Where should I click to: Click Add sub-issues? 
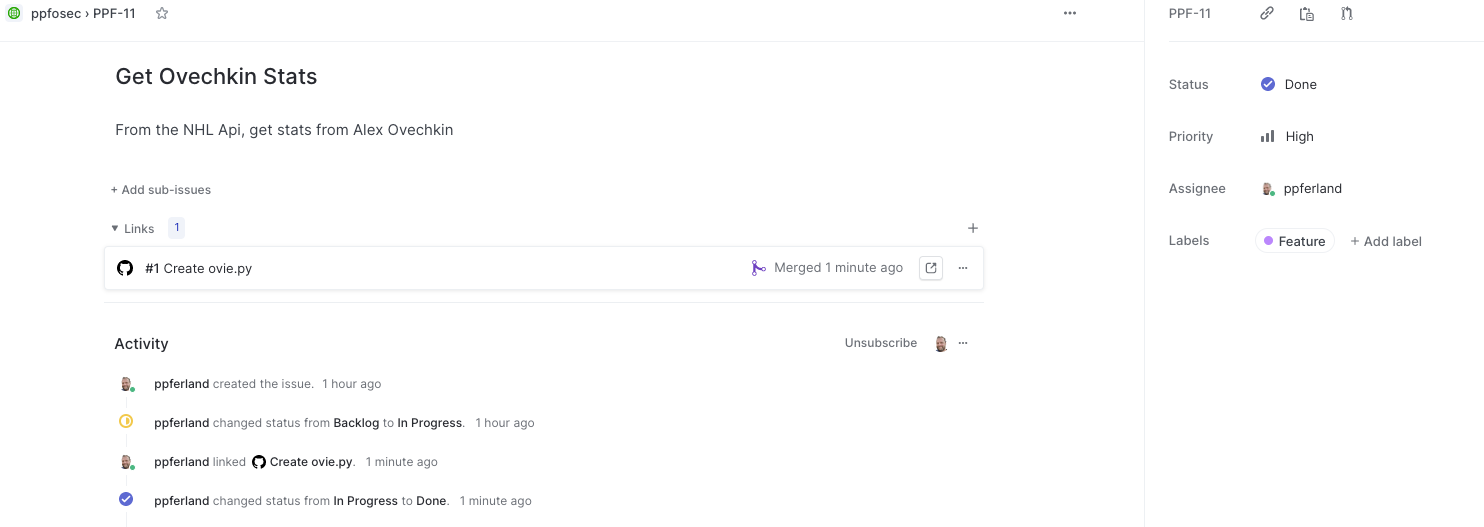click(161, 190)
